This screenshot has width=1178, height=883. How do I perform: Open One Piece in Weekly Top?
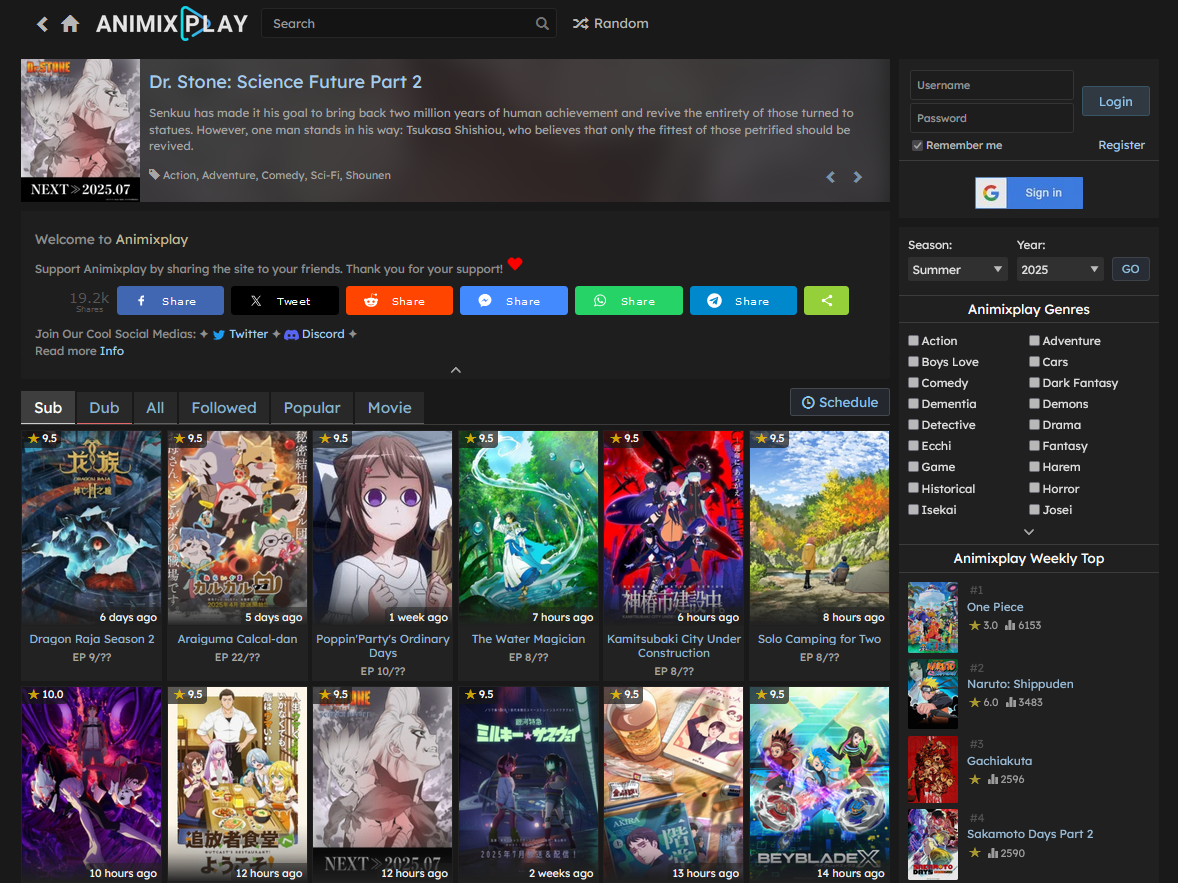point(995,607)
